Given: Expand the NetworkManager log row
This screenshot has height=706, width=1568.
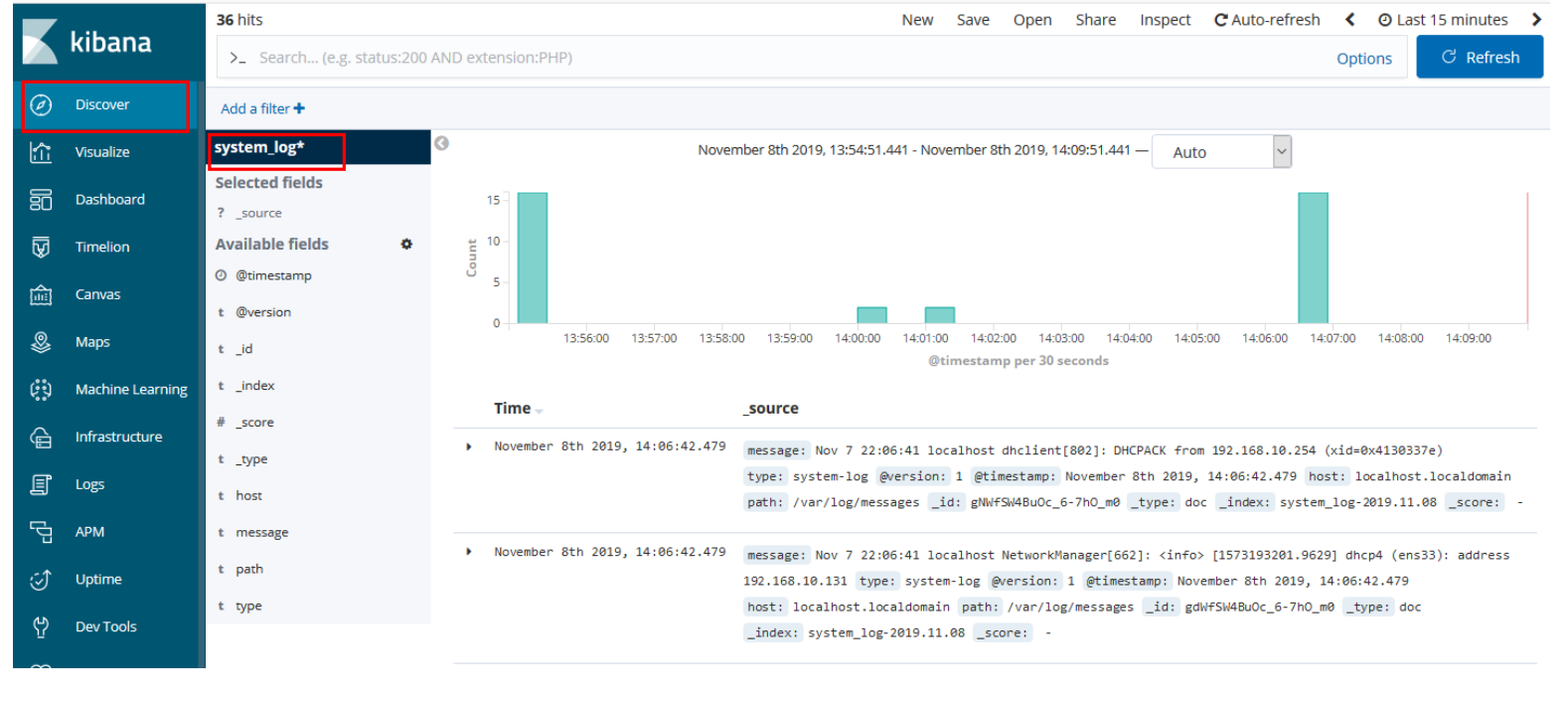Looking at the screenshot, I should [x=468, y=552].
